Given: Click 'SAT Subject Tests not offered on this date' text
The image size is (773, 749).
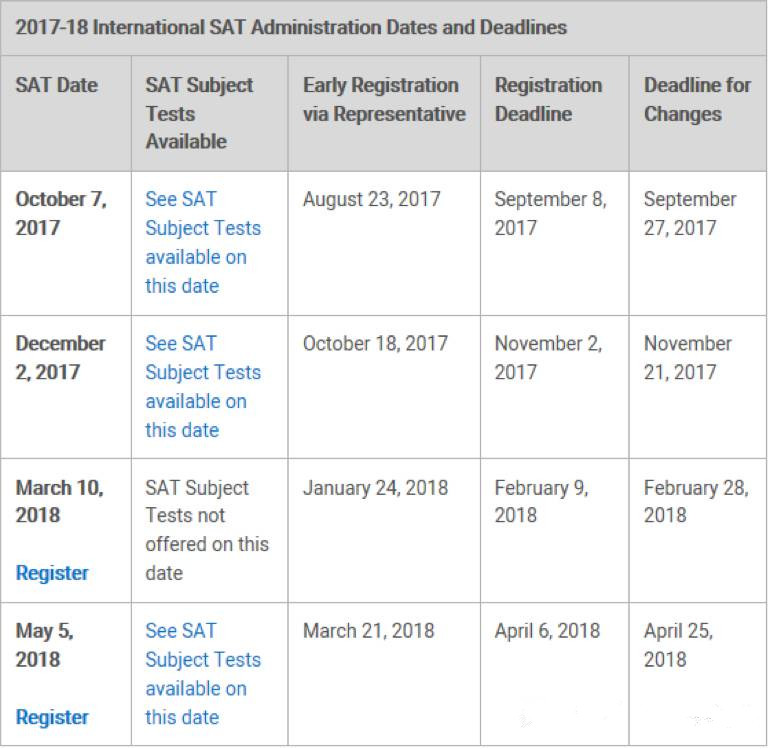Looking at the screenshot, I should (x=206, y=530).
